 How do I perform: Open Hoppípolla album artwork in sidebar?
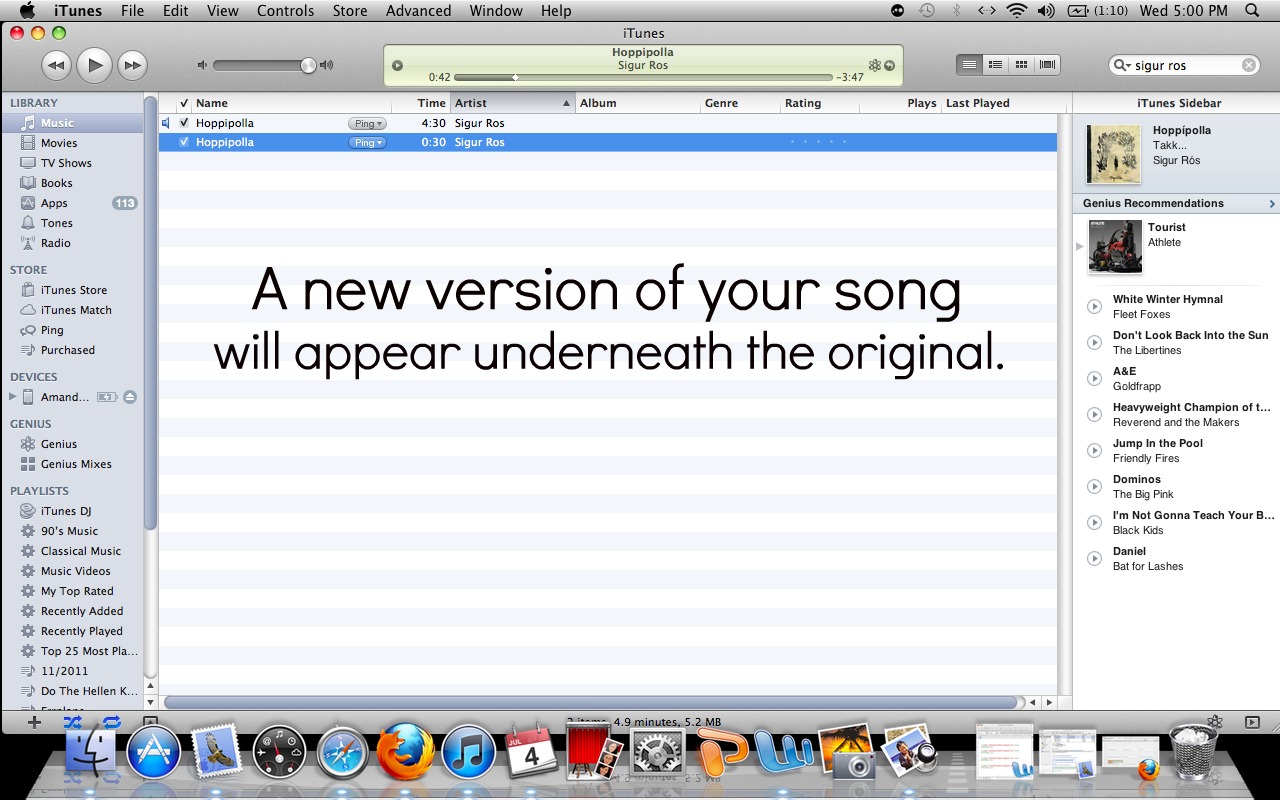(1114, 154)
